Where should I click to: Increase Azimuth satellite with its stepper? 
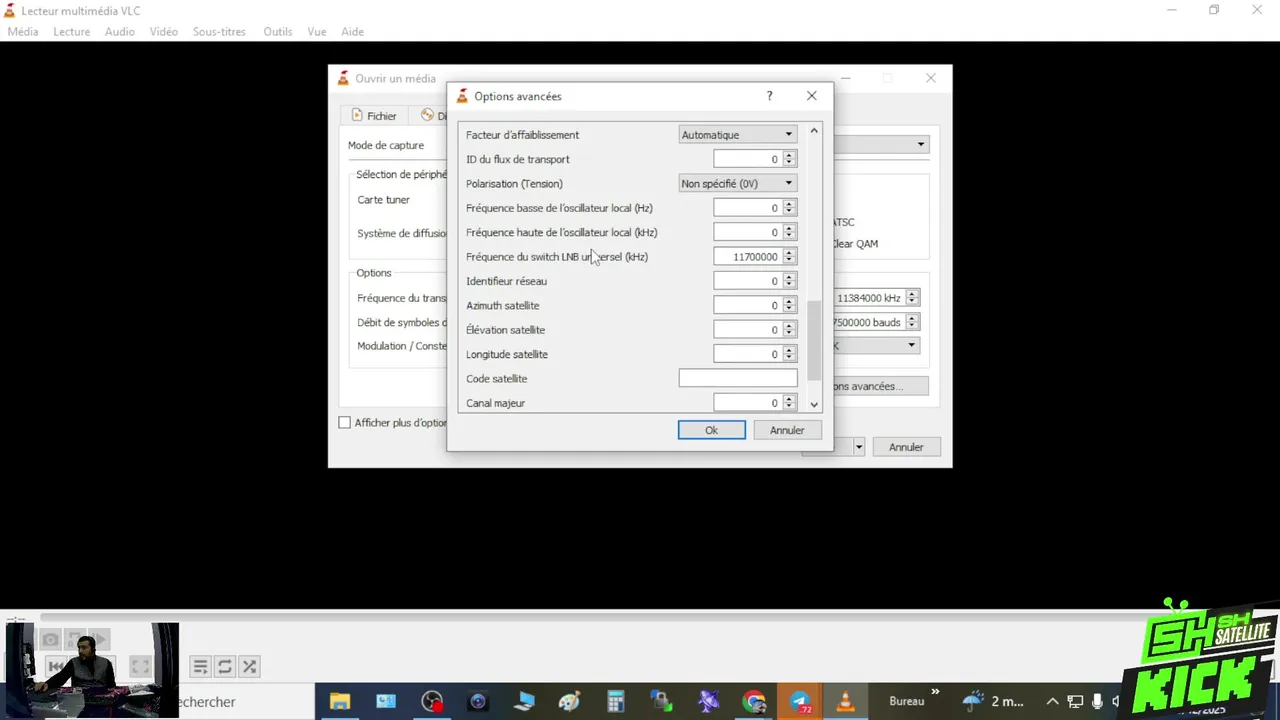point(789,301)
